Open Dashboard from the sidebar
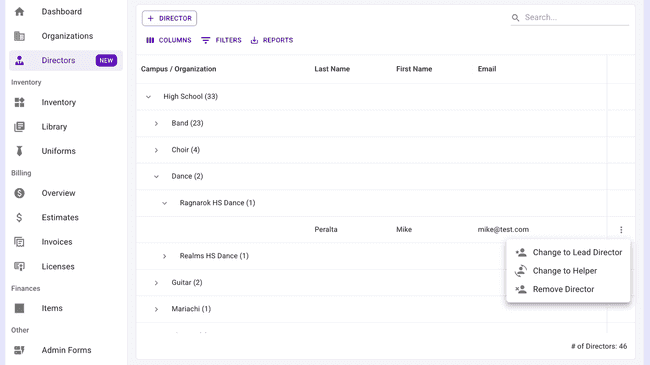The height and width of the screenshot is (365, 650). coord(66,12)
